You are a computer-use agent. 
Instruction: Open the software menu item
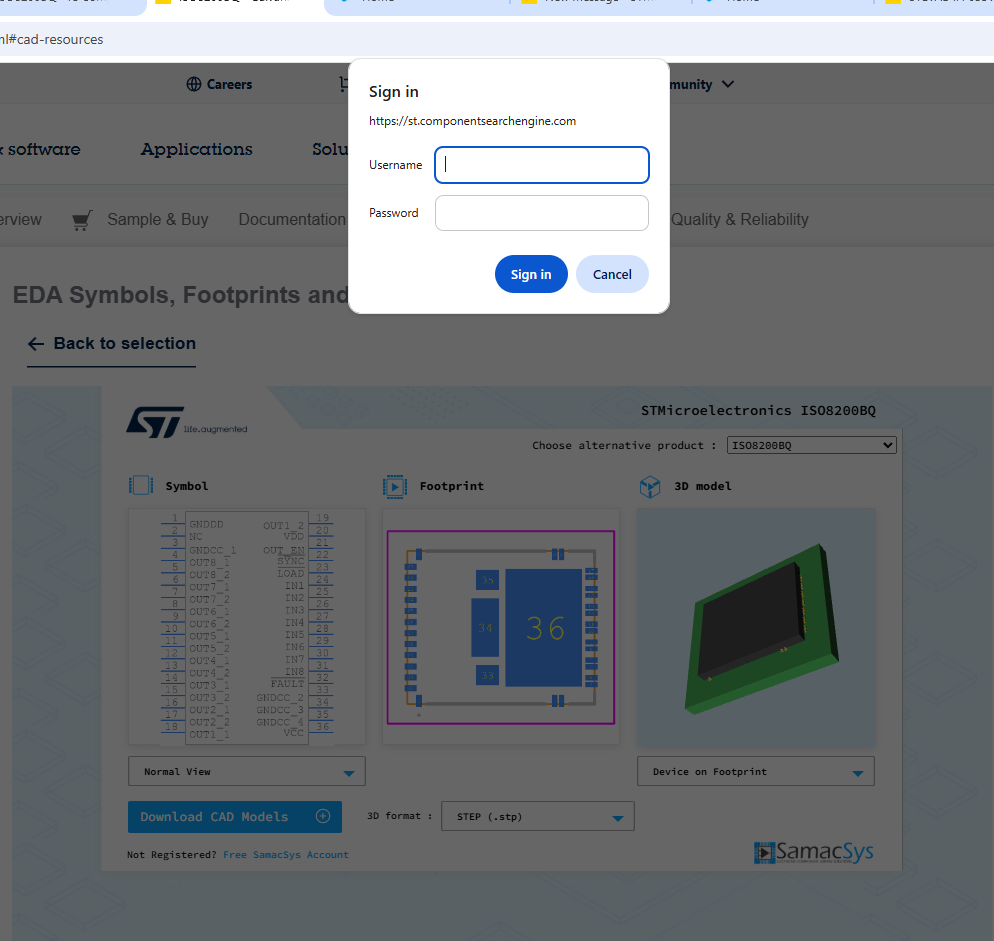(x=42, y=149)
